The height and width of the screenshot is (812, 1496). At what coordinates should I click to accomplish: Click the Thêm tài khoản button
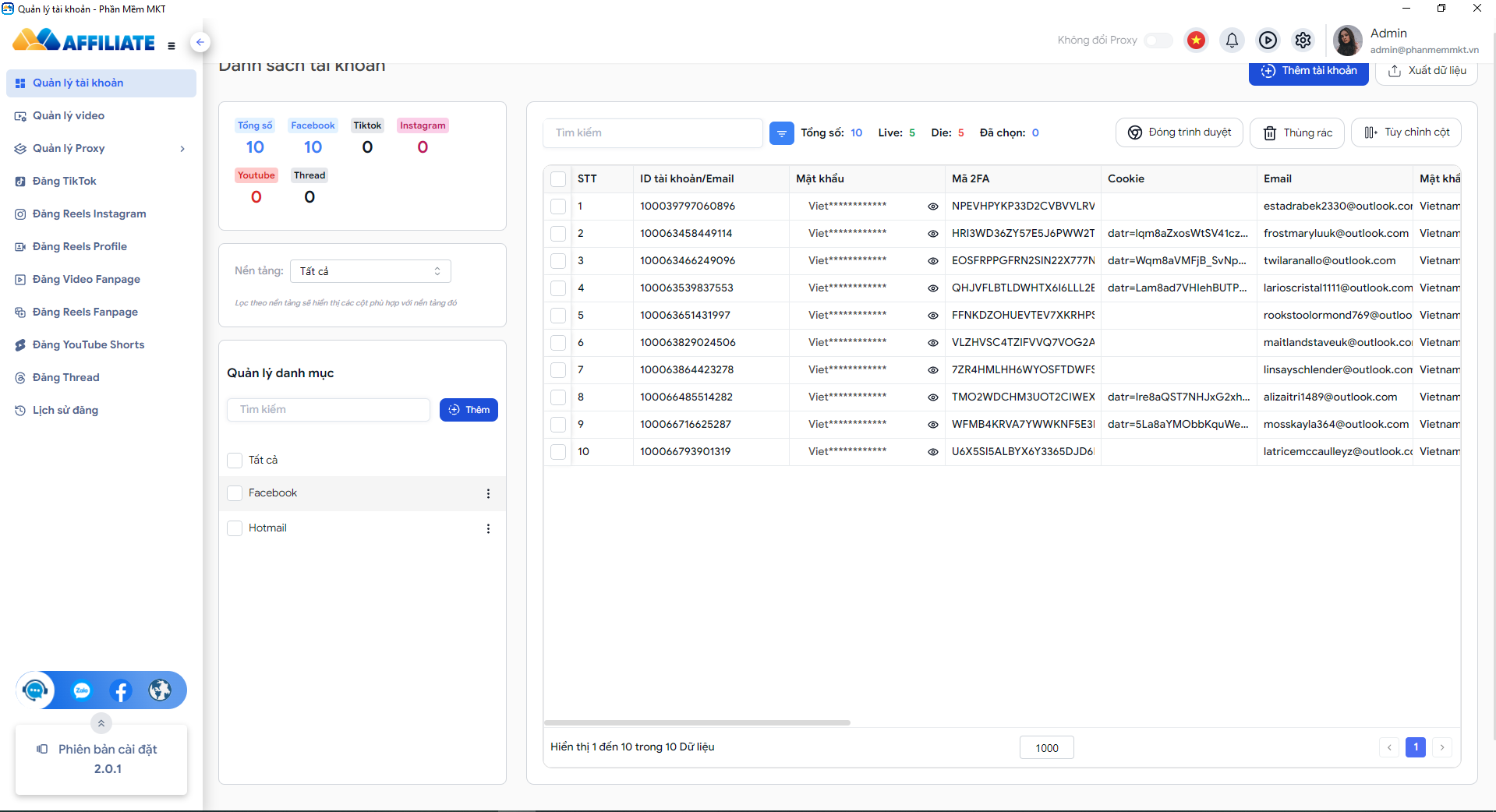tap(1309, 71)
